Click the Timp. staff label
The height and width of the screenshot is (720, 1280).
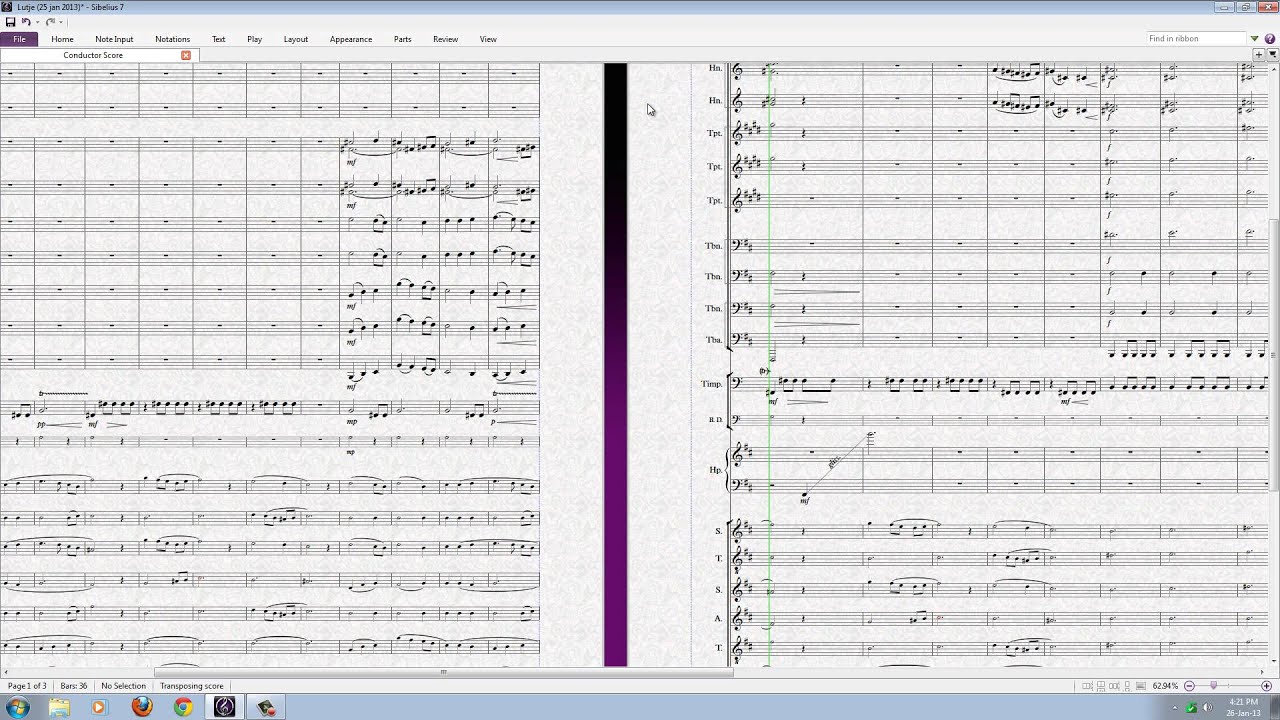tap(711, 384)
